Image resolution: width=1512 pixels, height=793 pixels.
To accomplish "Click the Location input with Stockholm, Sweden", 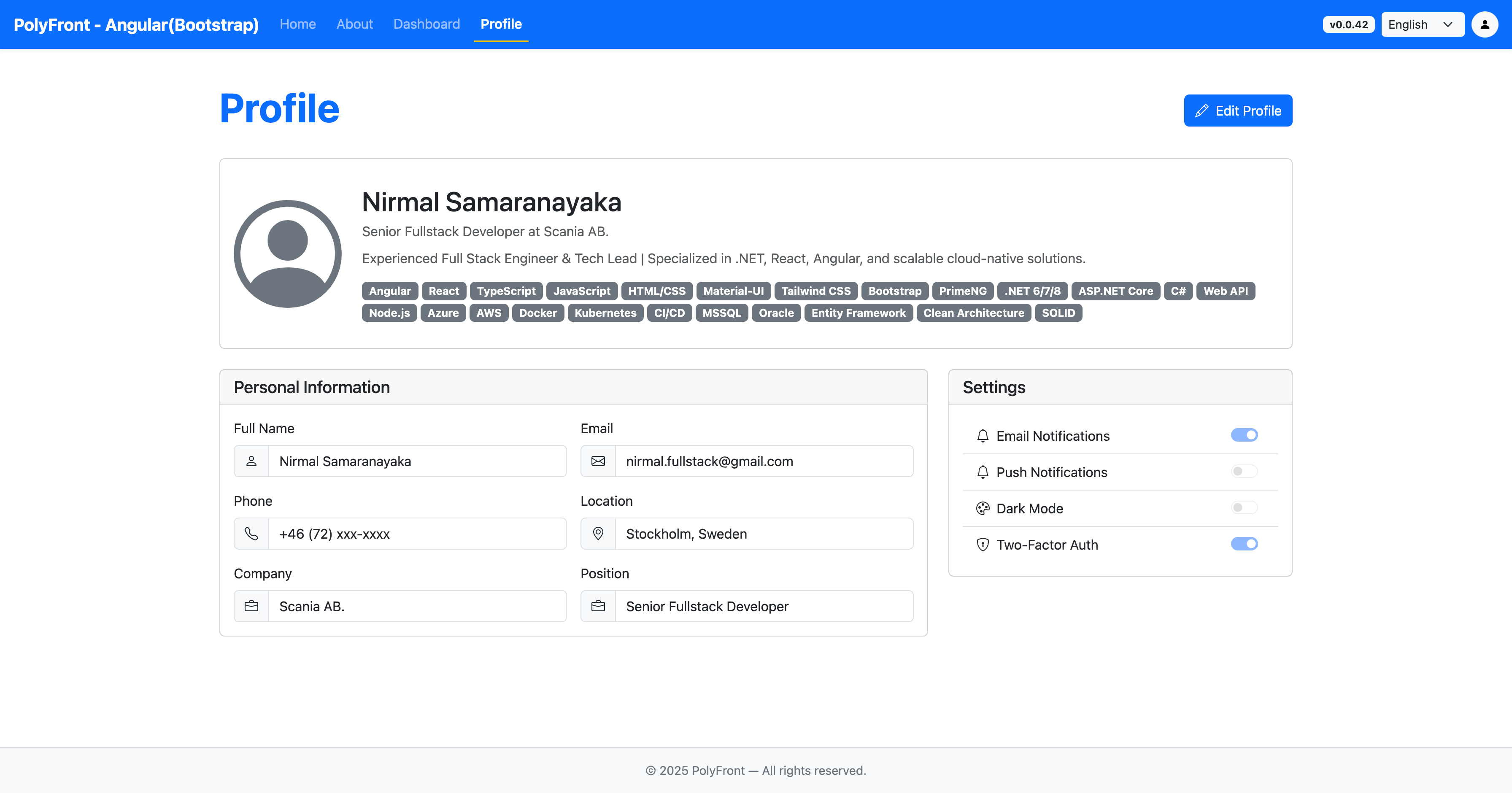I will [764, 534].
